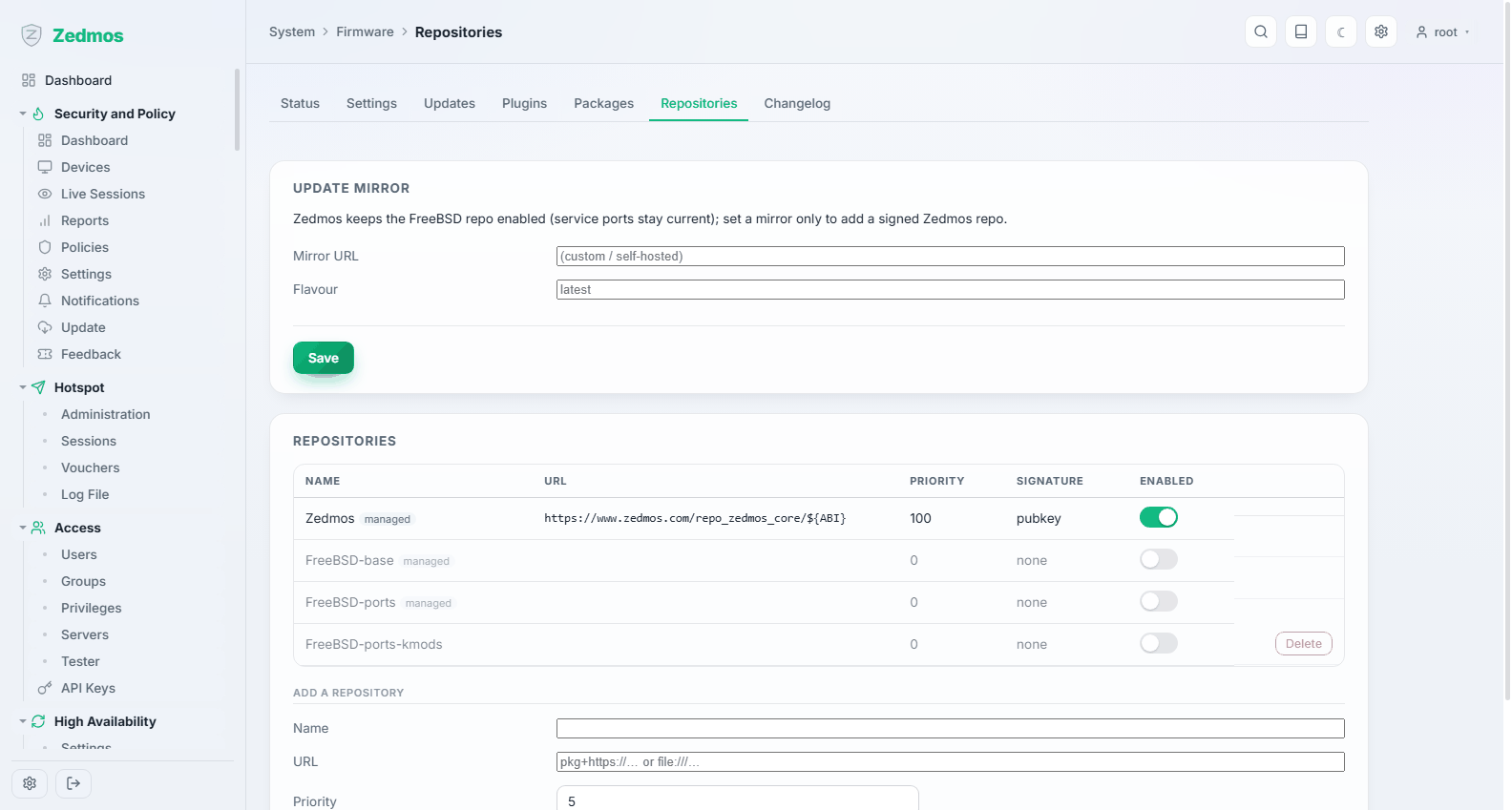
Task: Collapse the Access section arrow
Action: 23,528
